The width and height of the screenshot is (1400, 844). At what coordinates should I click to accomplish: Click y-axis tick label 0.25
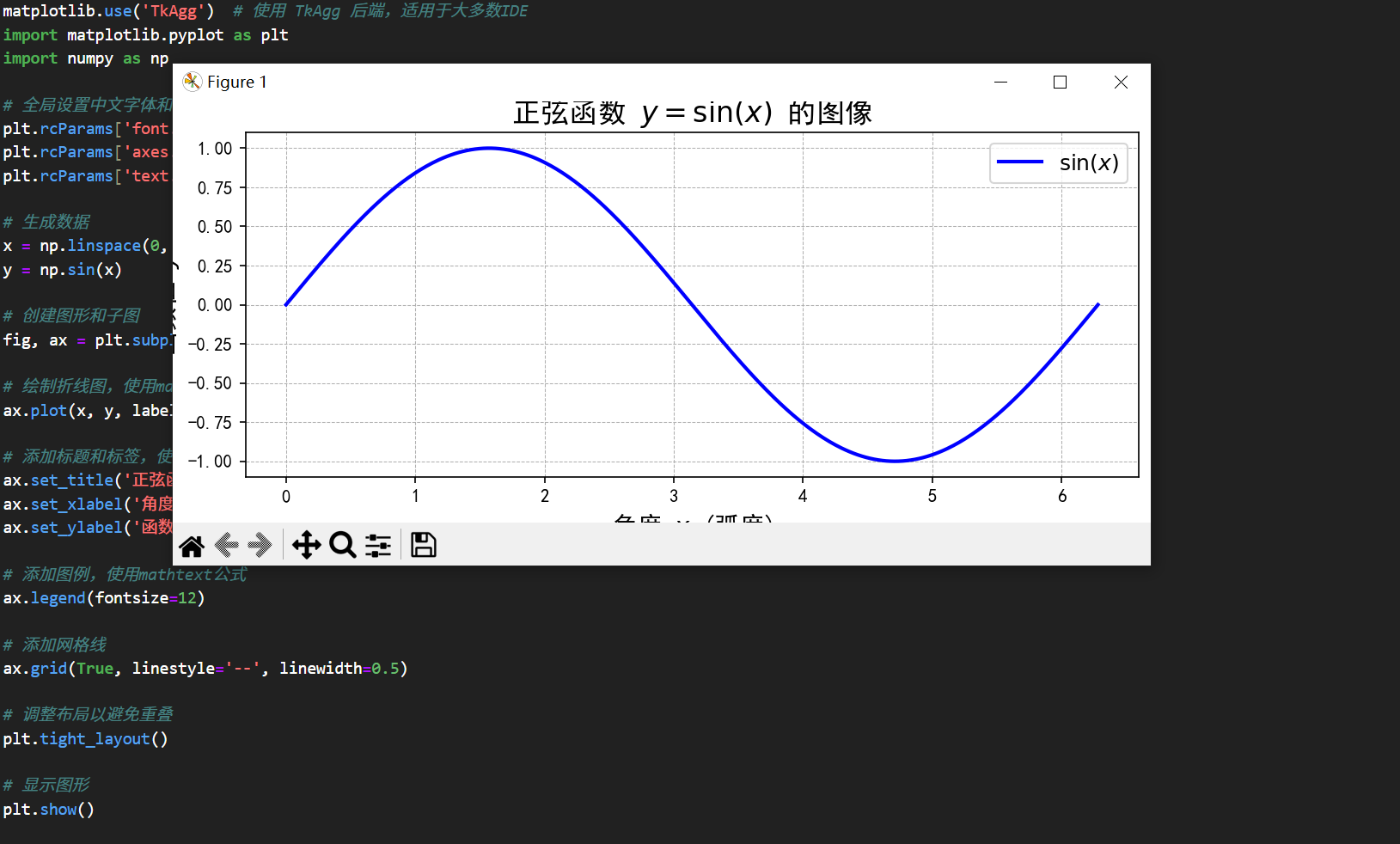[x=215, y=266]
